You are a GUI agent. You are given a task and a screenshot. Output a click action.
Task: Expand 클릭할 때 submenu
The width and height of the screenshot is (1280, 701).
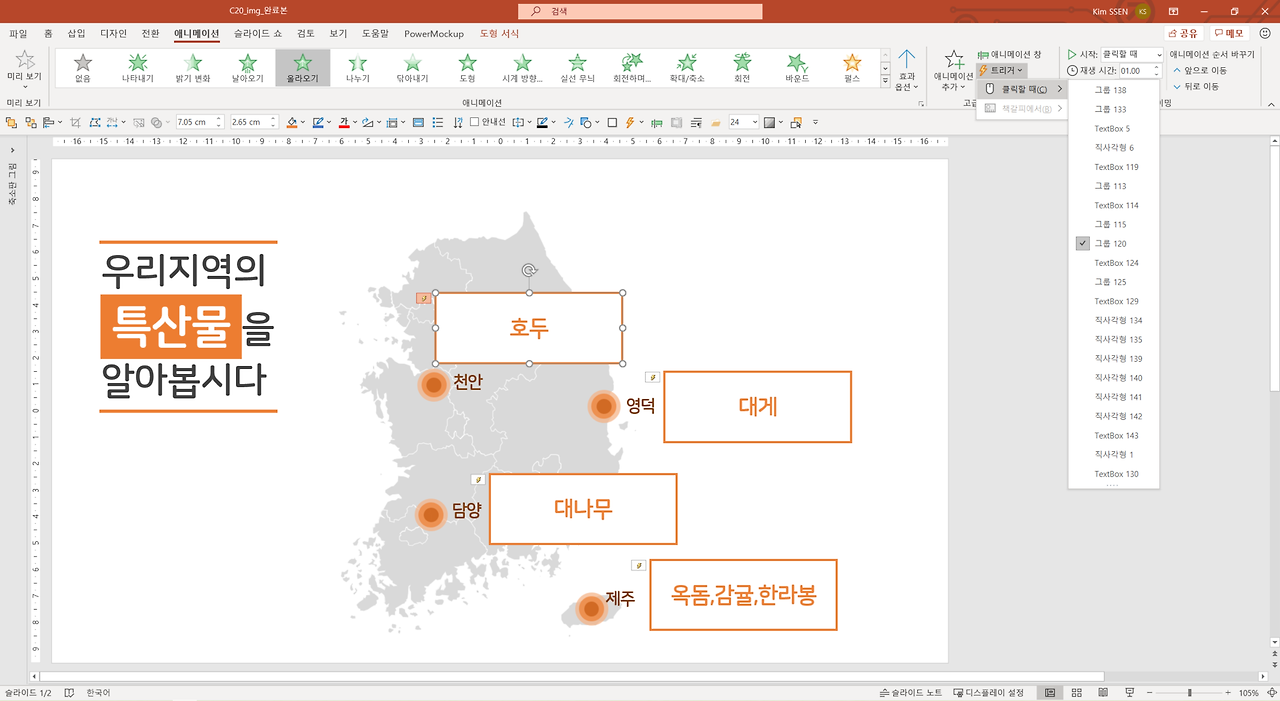pos(1022,89)
